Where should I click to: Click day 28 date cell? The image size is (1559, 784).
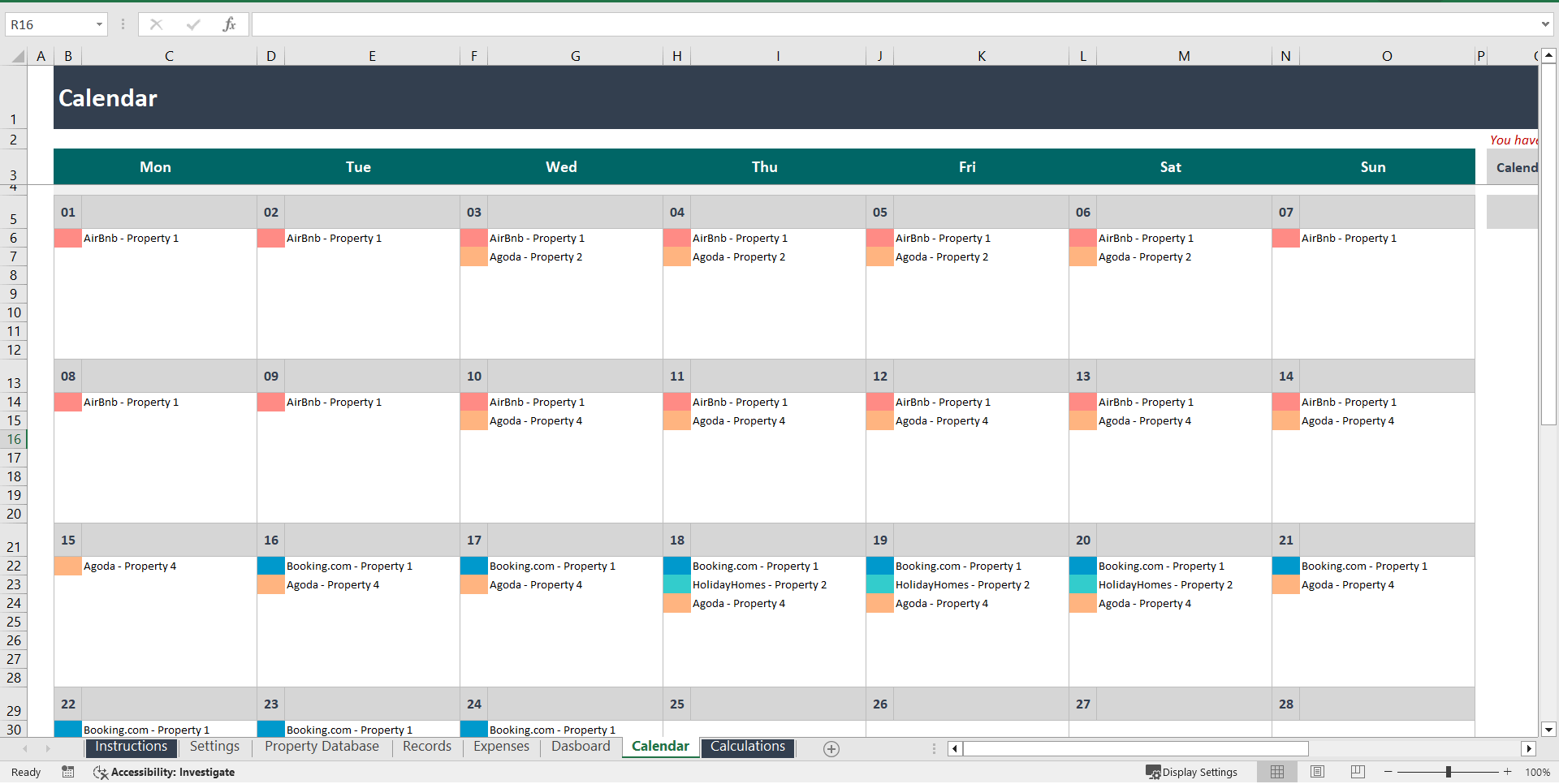pyautogui.click(x=1286, y=704)
